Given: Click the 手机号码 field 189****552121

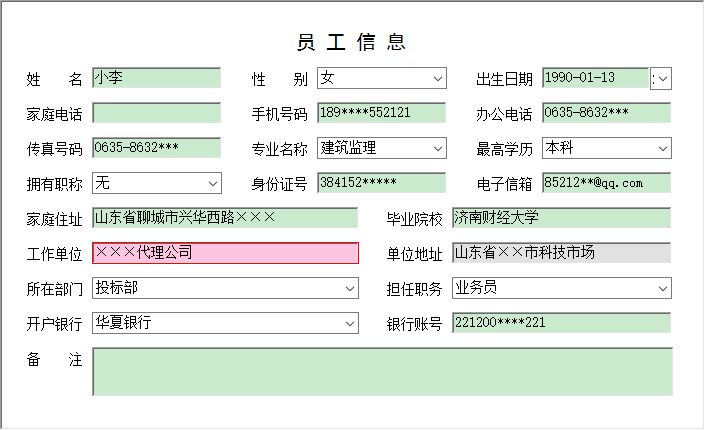Looking at the screenshot, I should (x=381, y=113).
